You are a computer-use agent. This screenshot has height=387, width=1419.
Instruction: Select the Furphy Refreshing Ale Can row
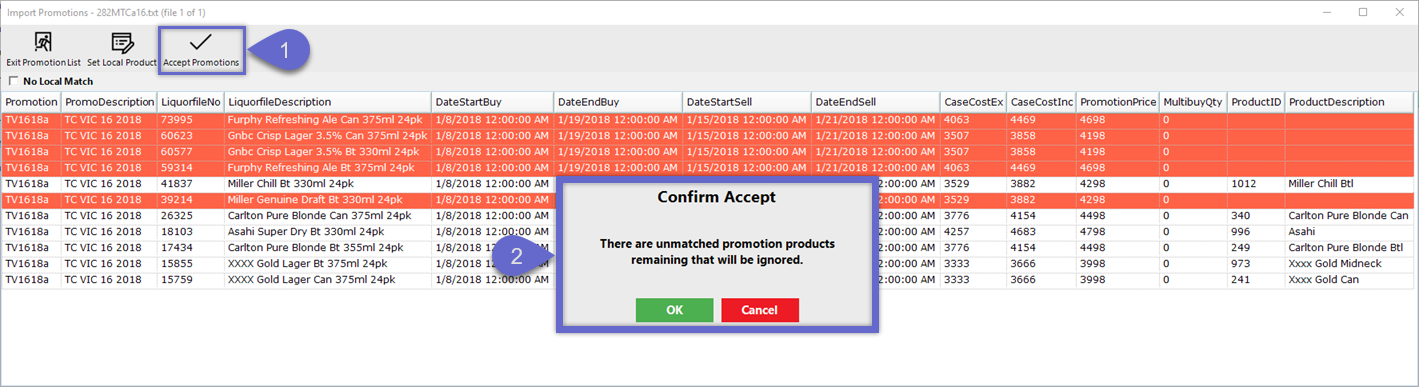click(x=708, y=119)
